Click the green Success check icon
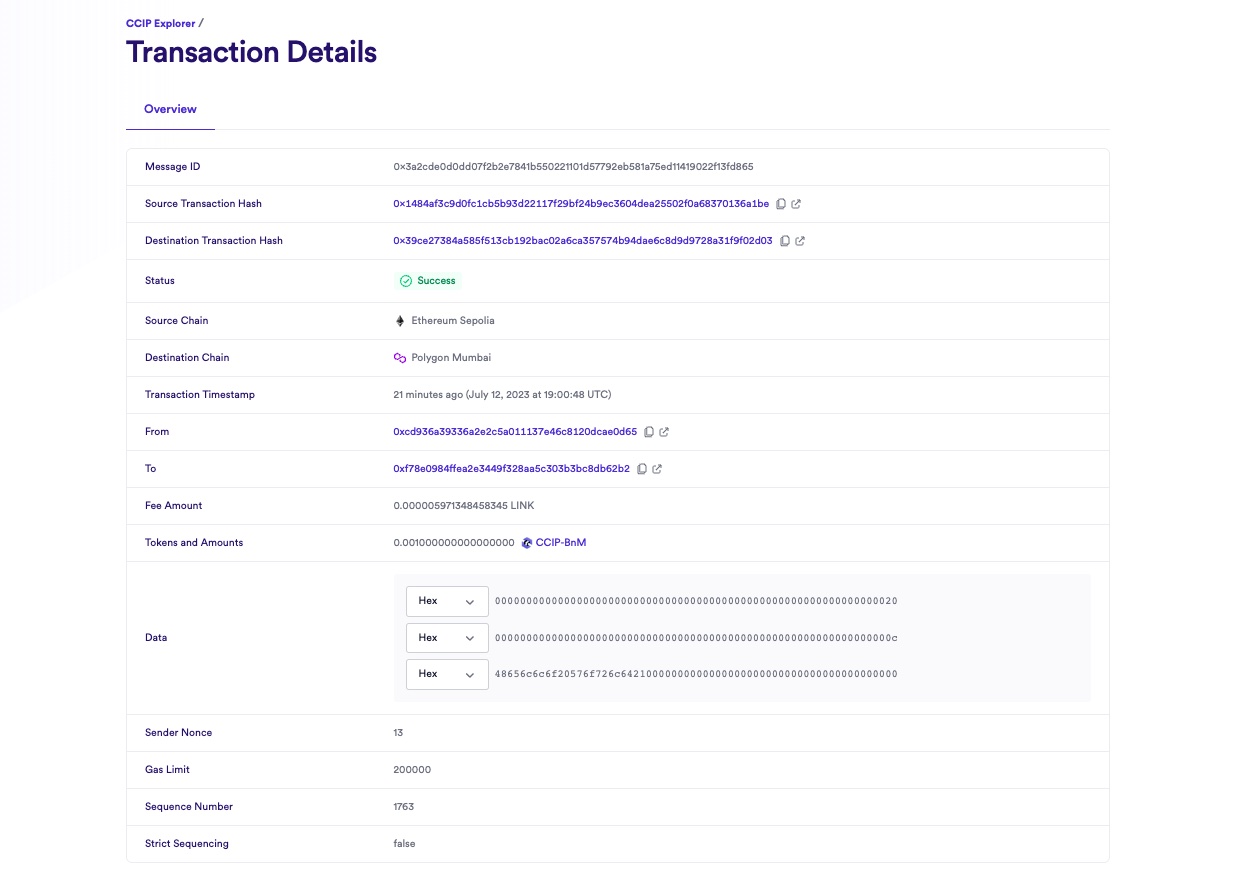Screen dimensions: 1259x887 pyautogui.click(x=406, y=281)
